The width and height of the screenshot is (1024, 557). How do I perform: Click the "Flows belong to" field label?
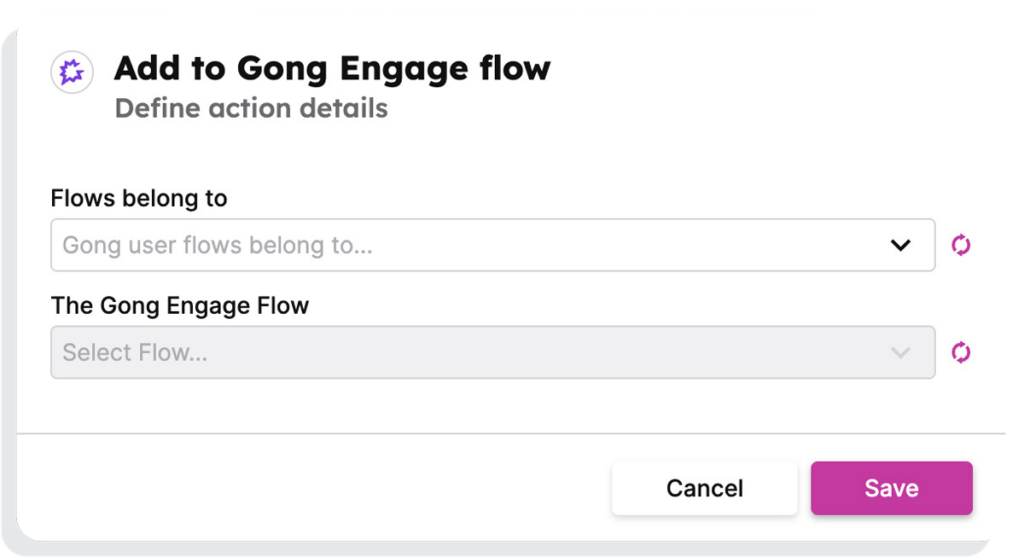tap(139, 198)
